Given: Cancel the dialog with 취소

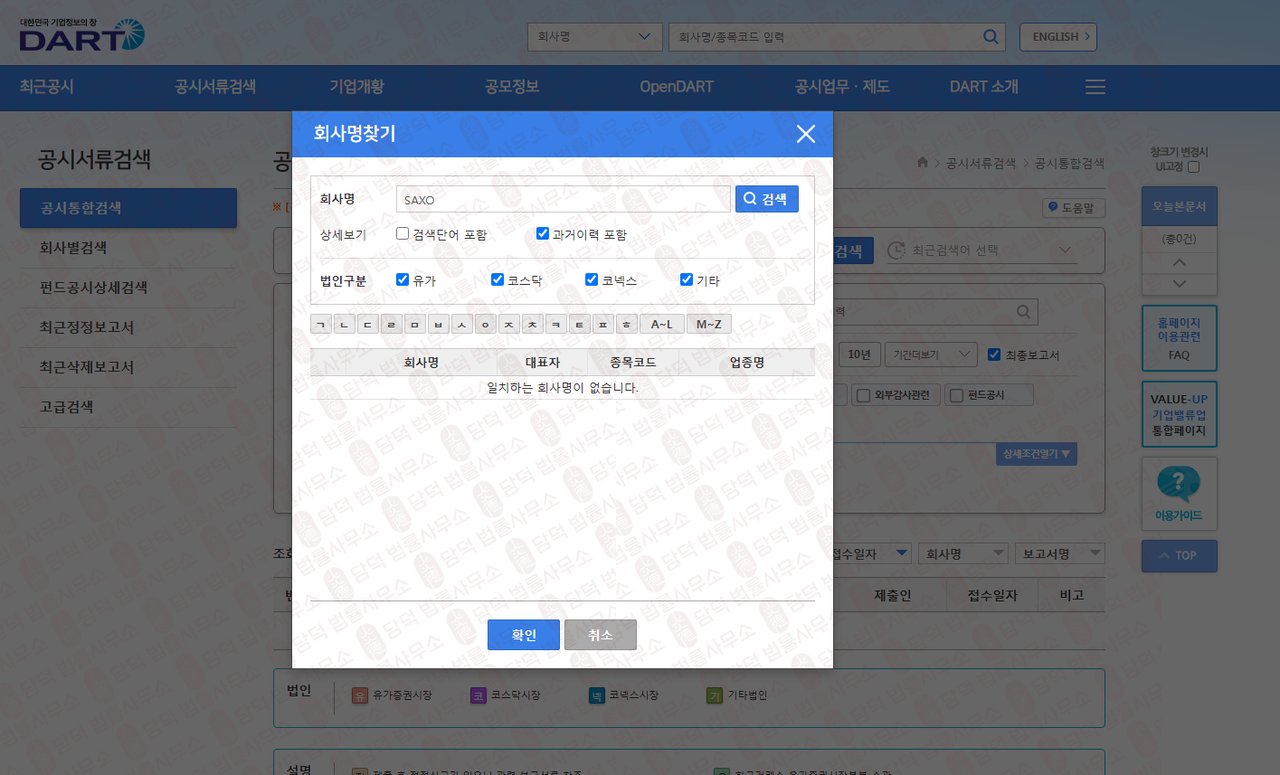Looking at the screenshot, I should pos(600,635).
